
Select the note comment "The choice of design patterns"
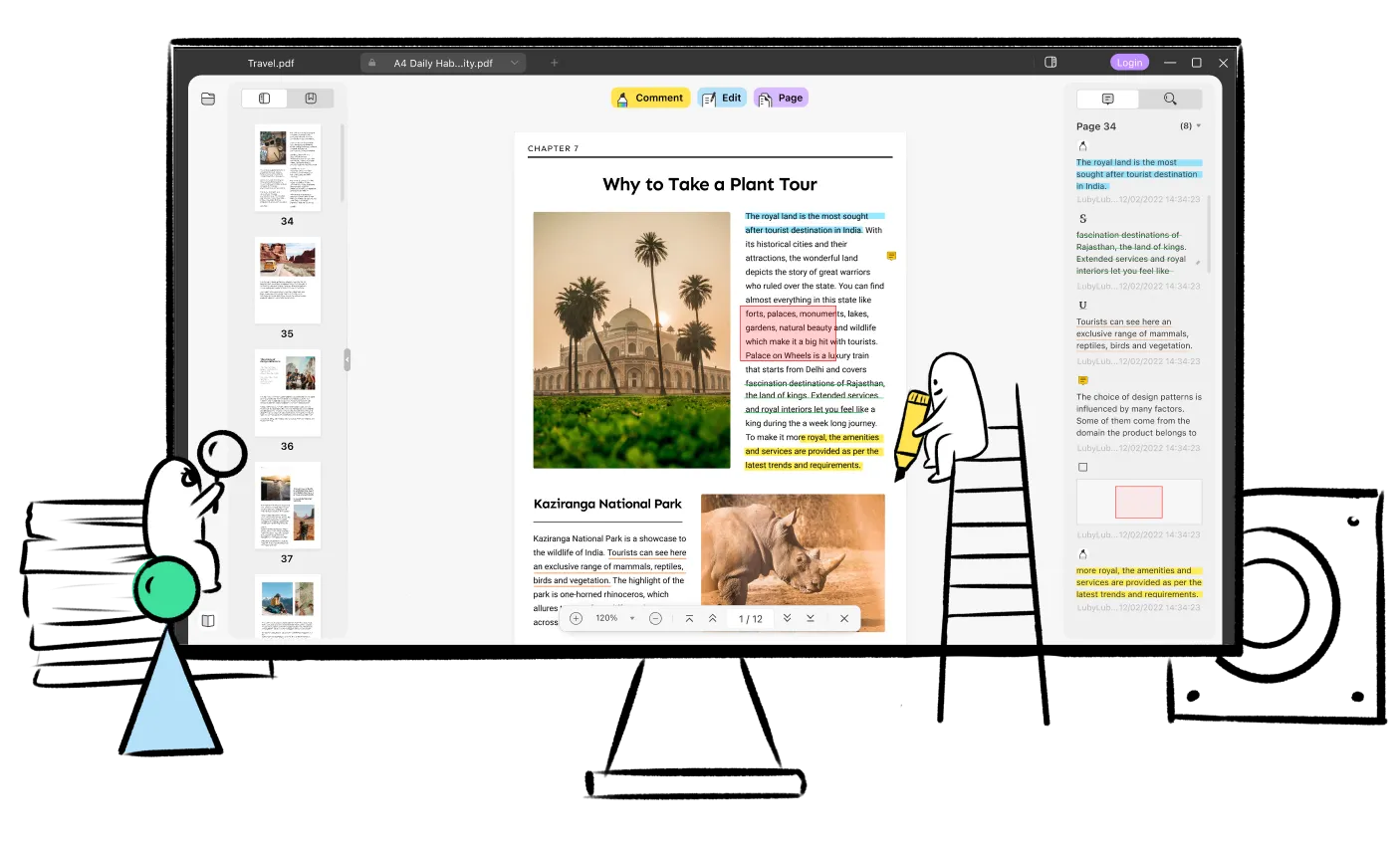1139,415
